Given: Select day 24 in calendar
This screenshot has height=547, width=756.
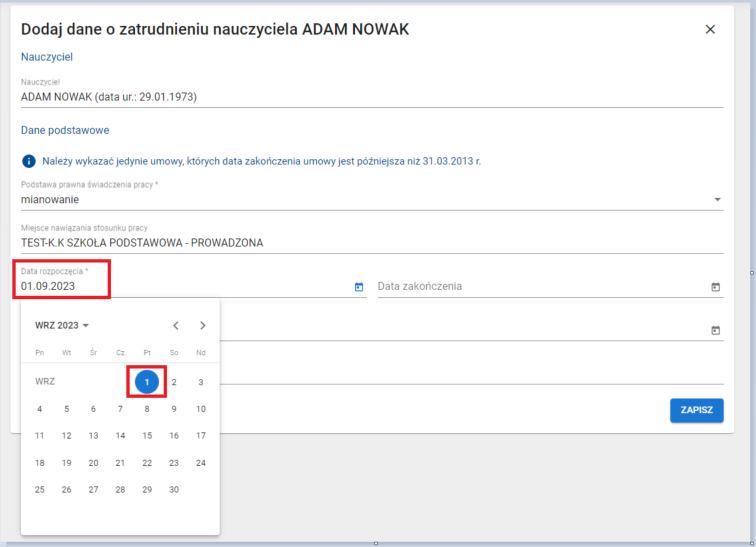Looking at the screenshot, I should [201, 462].
